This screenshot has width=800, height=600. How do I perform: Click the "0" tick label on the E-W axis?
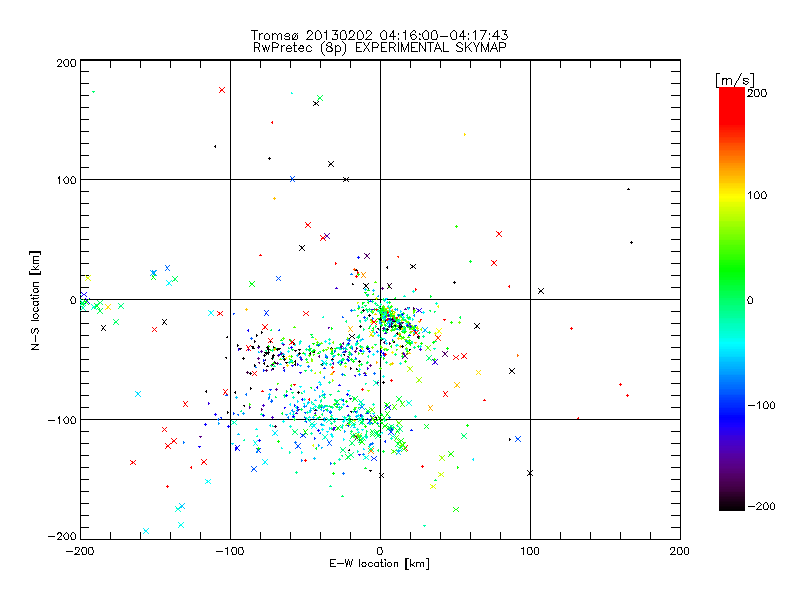point(380,551)
